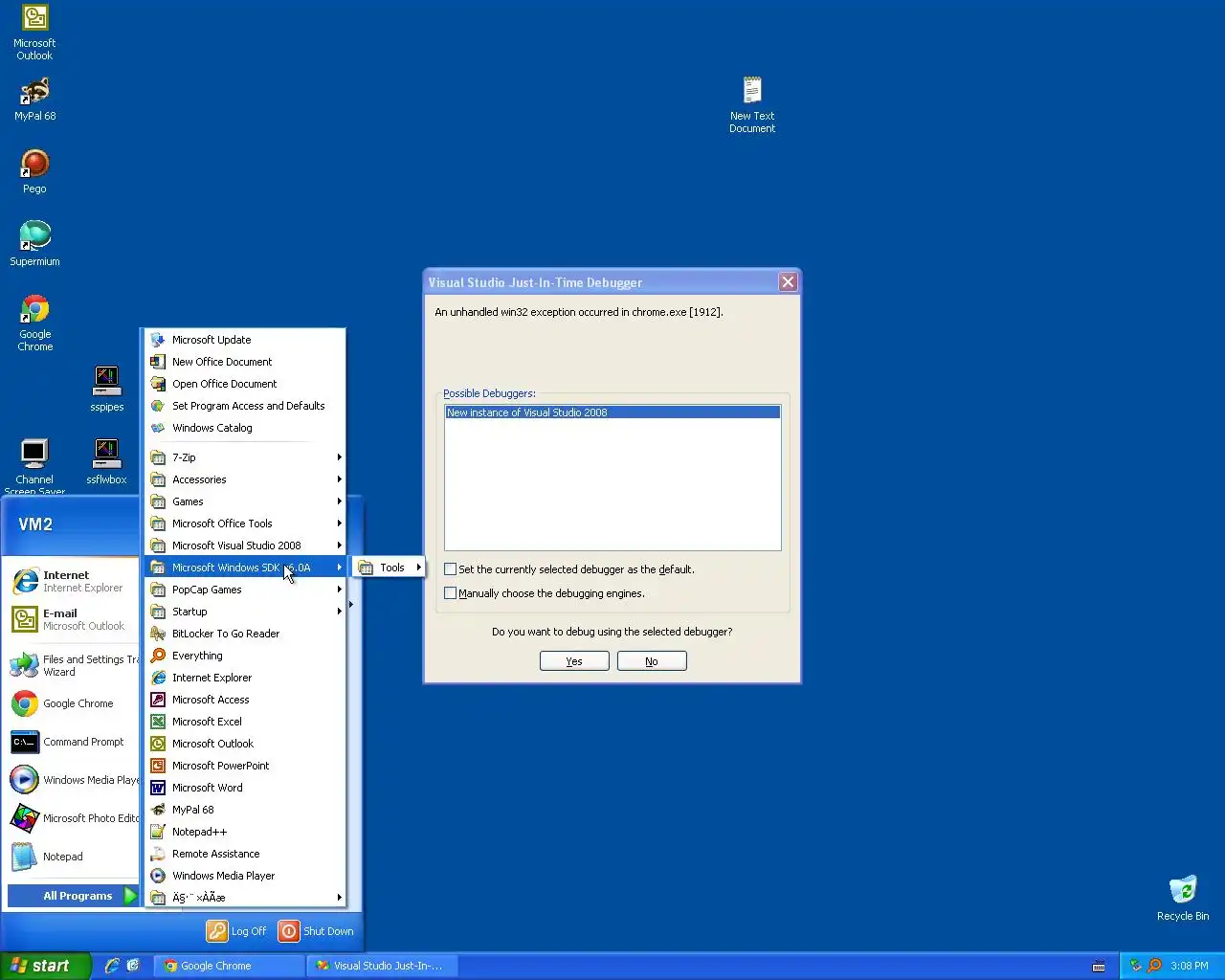
Task: Expand Microsoft Visual Studio 2008 folder
Action: pos(244,546)
